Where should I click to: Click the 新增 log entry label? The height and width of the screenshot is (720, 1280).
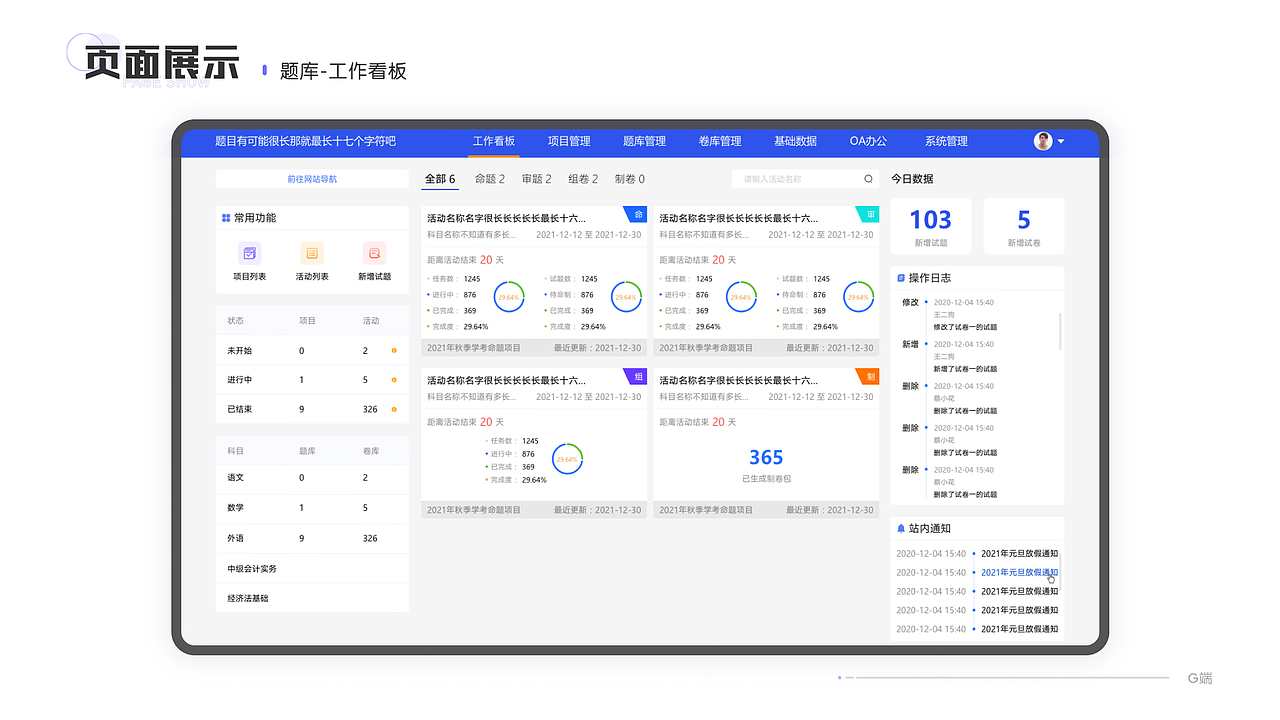[x=910, y=344]
